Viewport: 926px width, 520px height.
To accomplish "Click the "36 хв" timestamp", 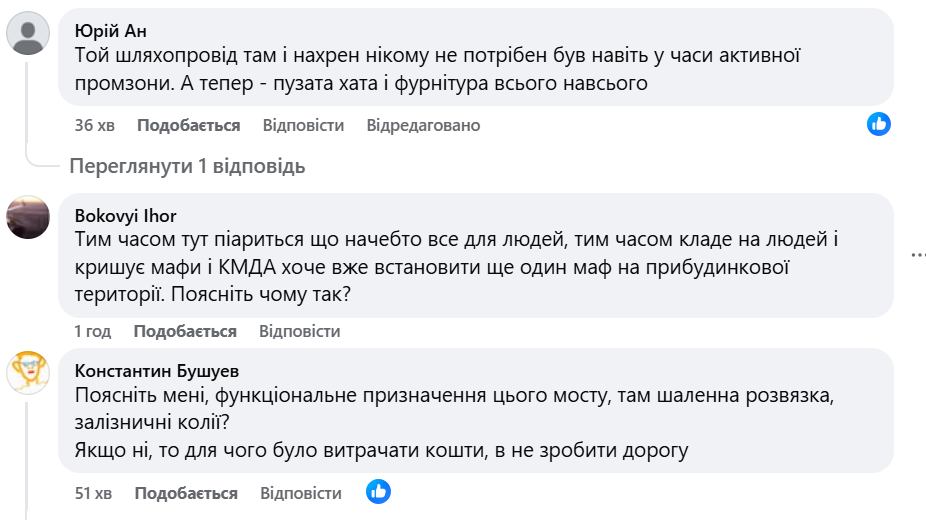I will tap(94, 125).
